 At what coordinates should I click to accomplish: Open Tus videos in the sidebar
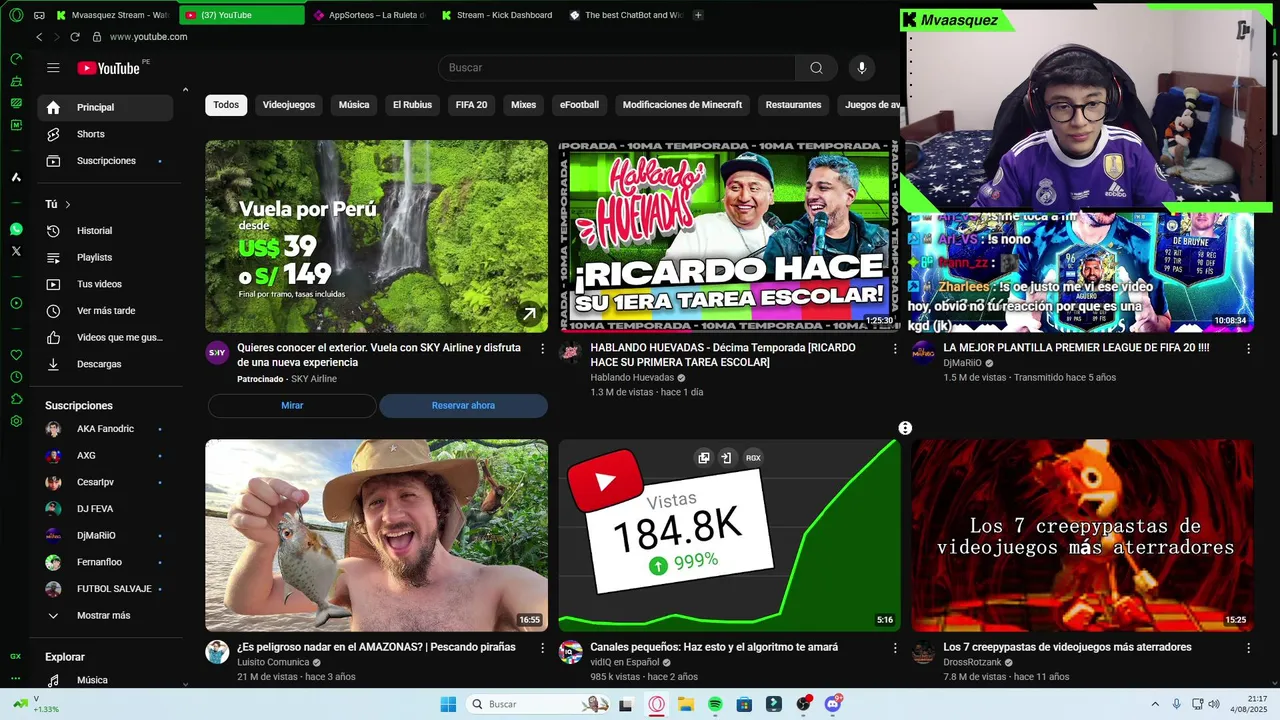tap(105, 284)
